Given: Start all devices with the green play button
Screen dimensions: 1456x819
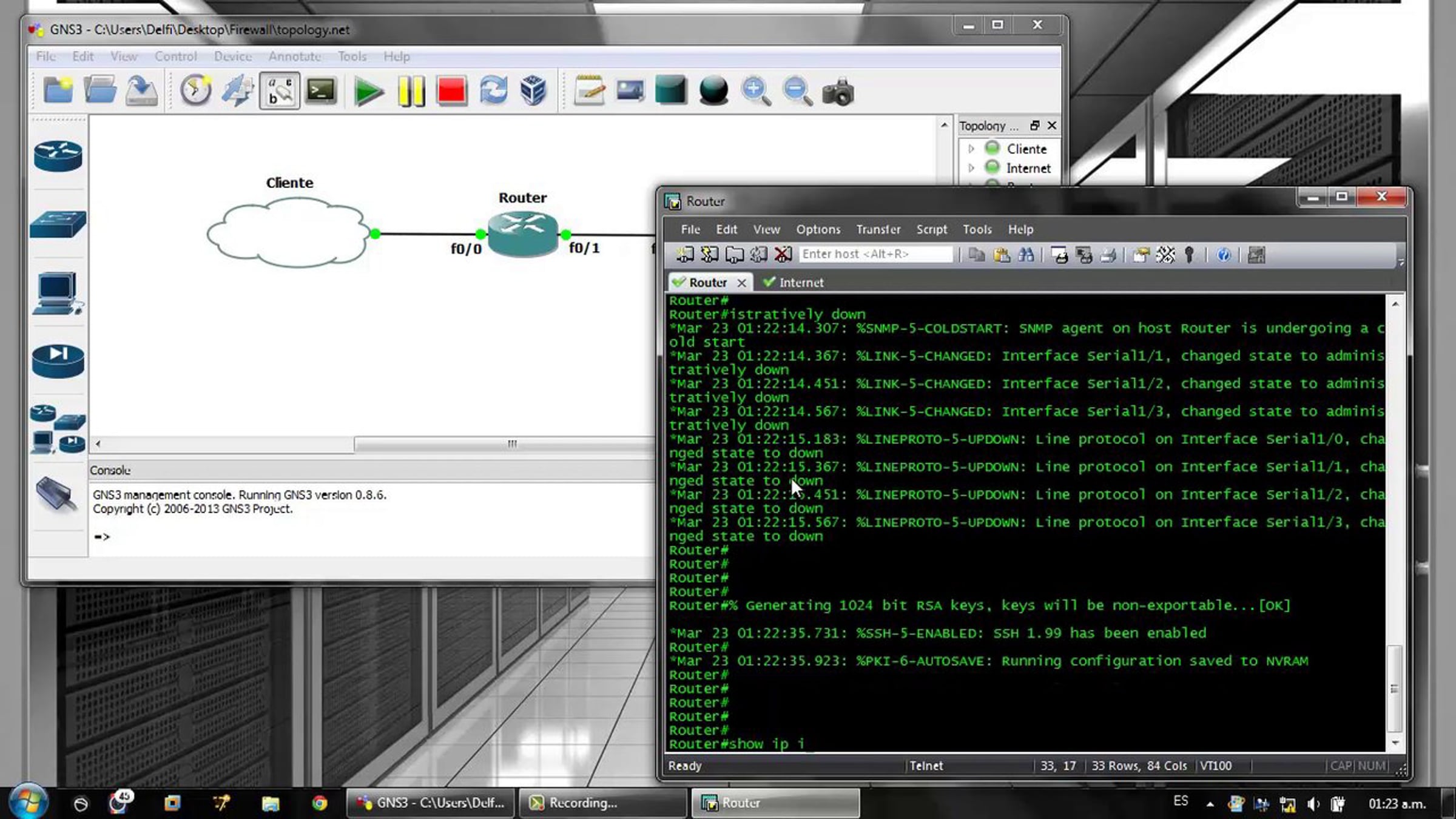Looking at the screenshot, I should pos(368,92).
